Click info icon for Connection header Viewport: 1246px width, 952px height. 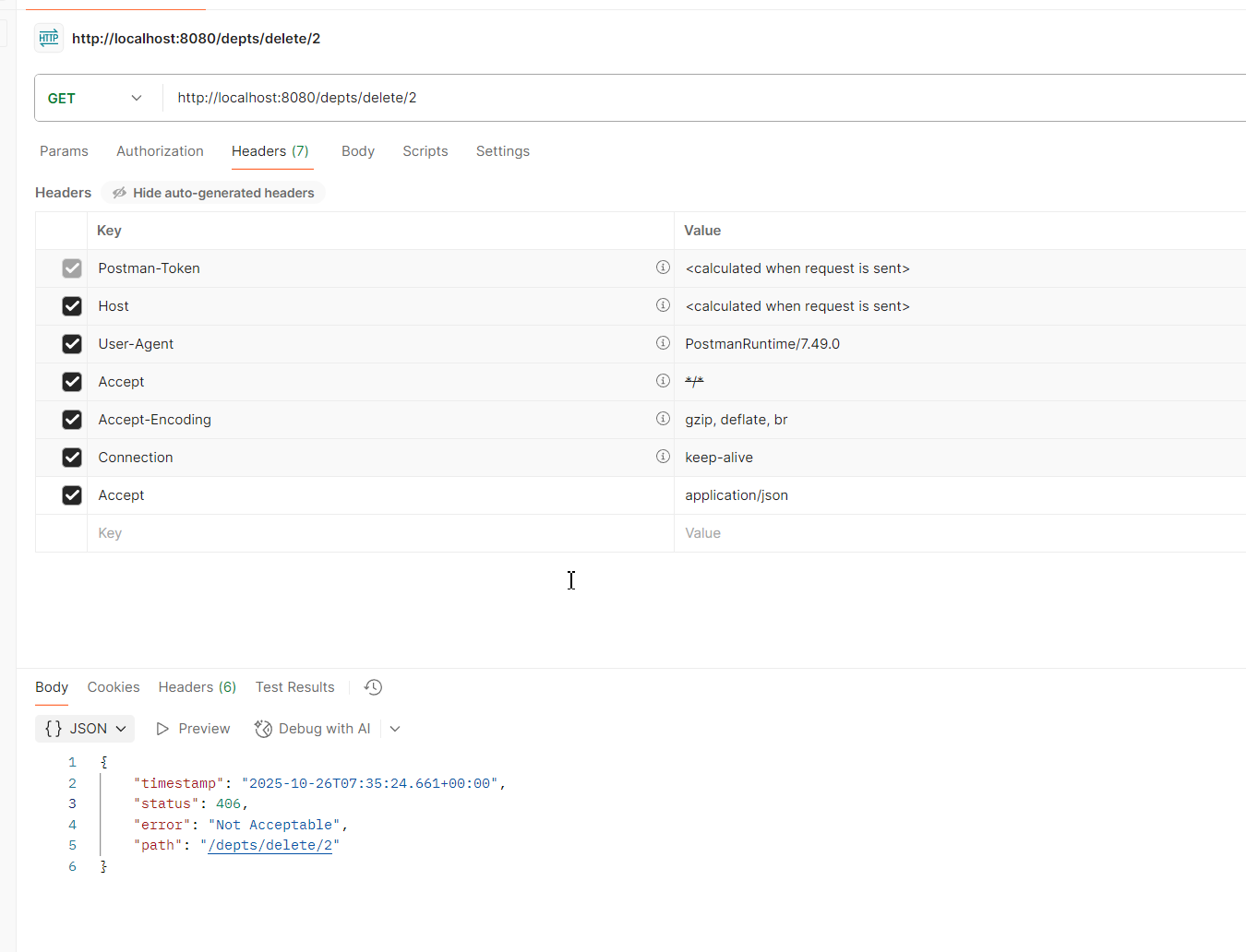tap(663, 457)
